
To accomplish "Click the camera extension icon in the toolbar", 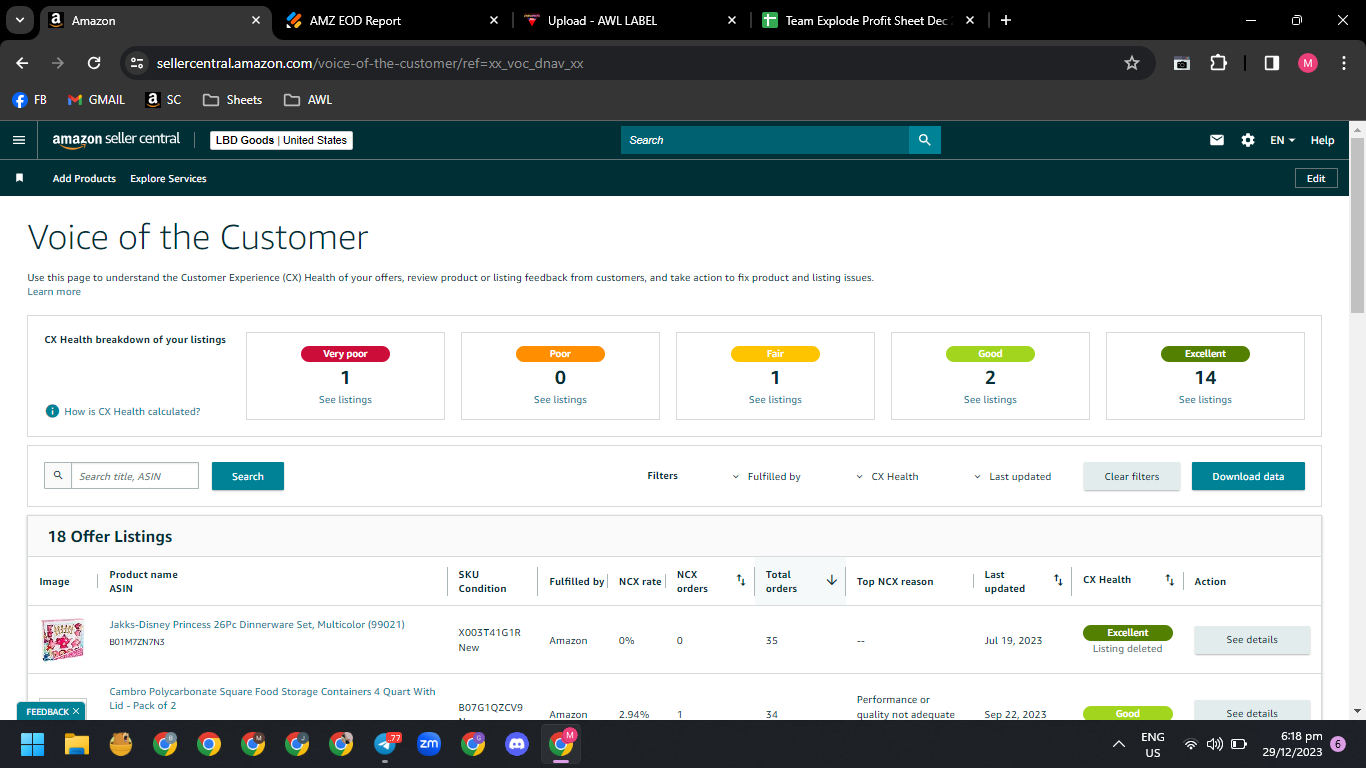I will [1182, 63].
